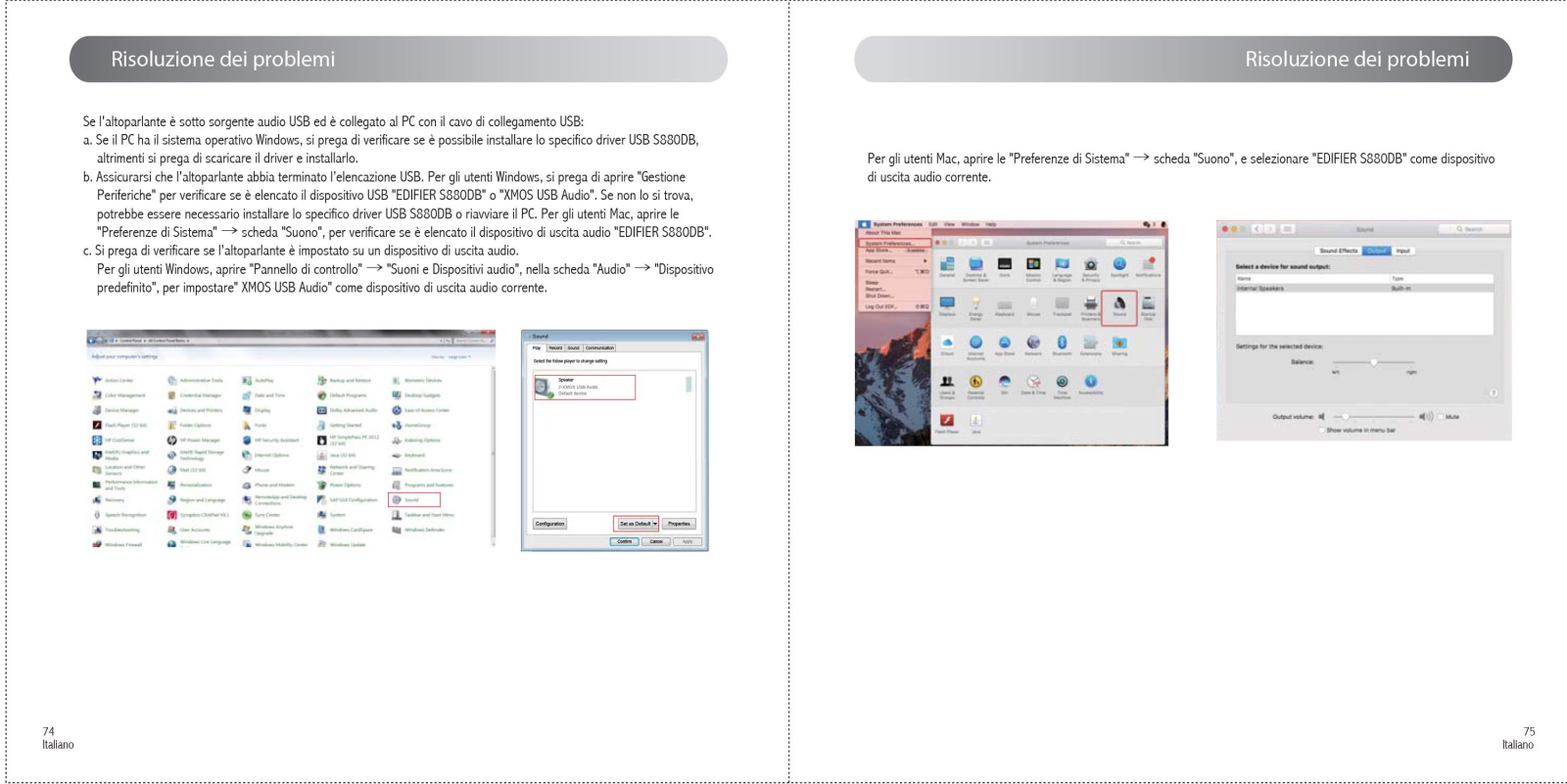Open the Keyboard item in Windows Control Panel
The image size is (1567, 784).
(408, 455)
